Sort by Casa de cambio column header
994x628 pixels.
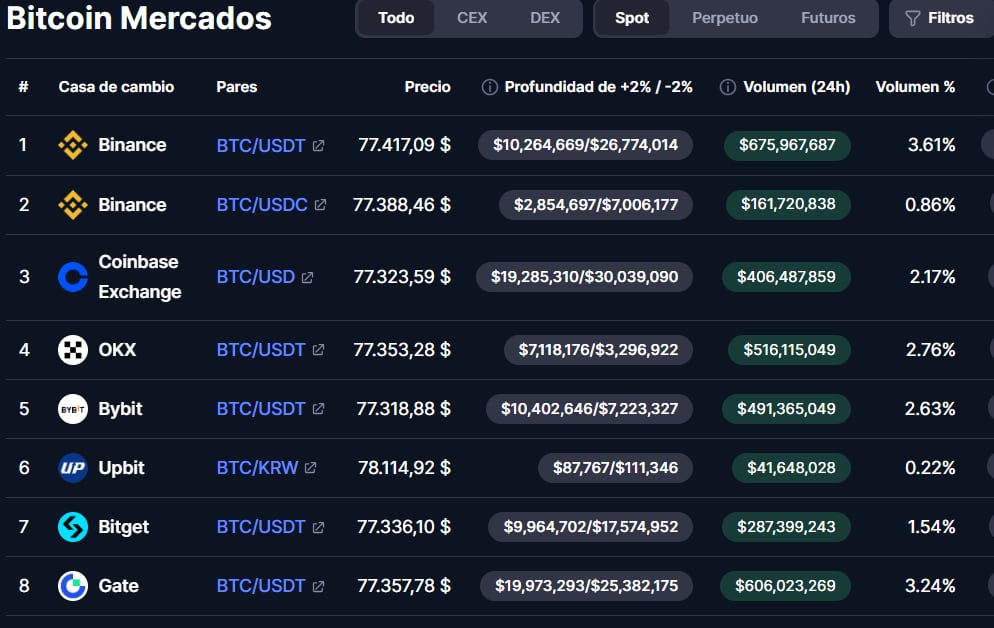[116, 87]
